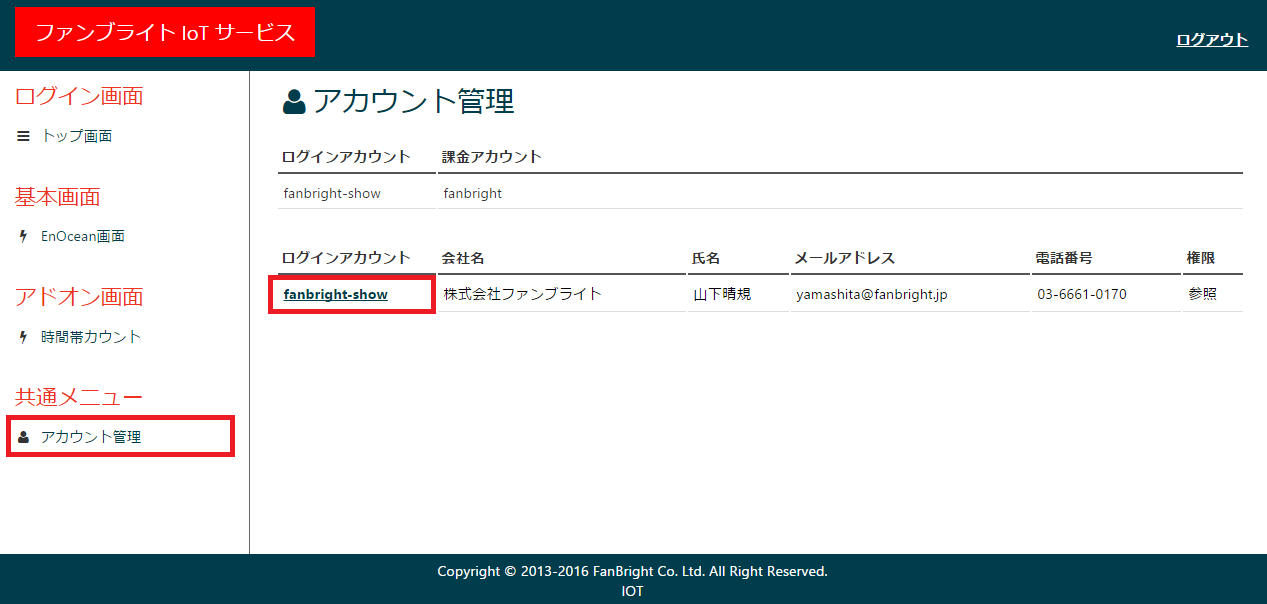Click the メールアドレス column header
This screenshot has width=1267, height=604.
[844, 258]
